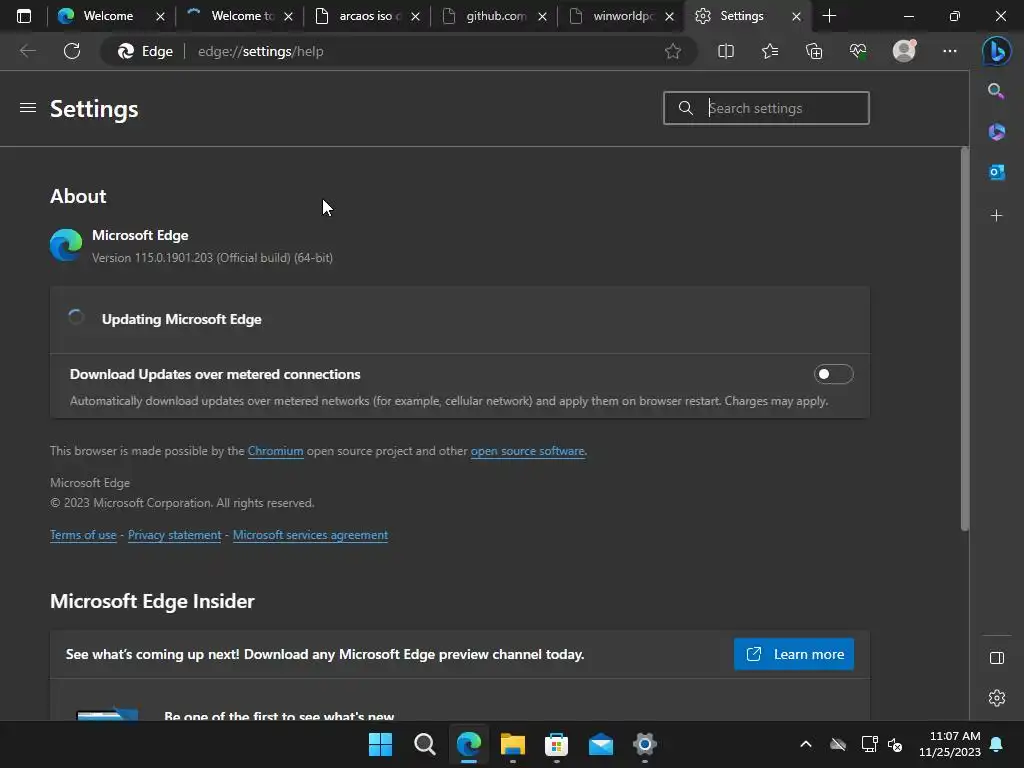The height and width of the screenshot is (768, 1024).
Task: Open the Favorites list icon
Action: (770, 51)
